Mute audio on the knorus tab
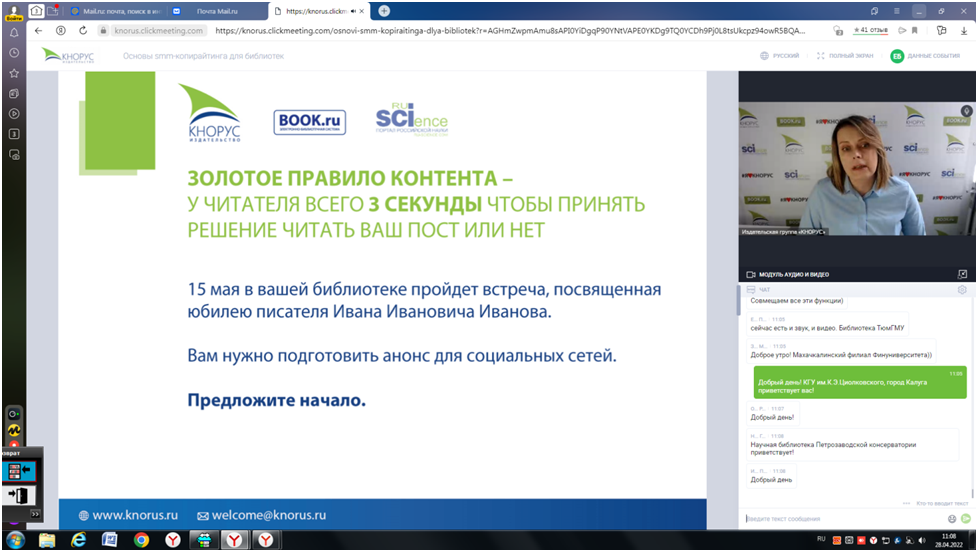Screen dimensions: 978x552 pyautogui.click(x=353, y=11)
